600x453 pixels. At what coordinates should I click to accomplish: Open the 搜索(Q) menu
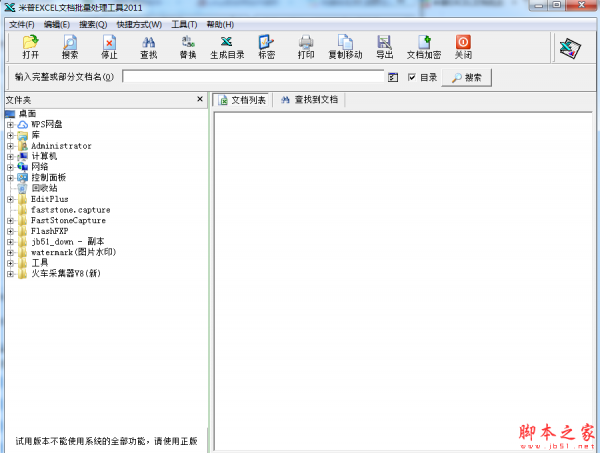click(93, 24)
